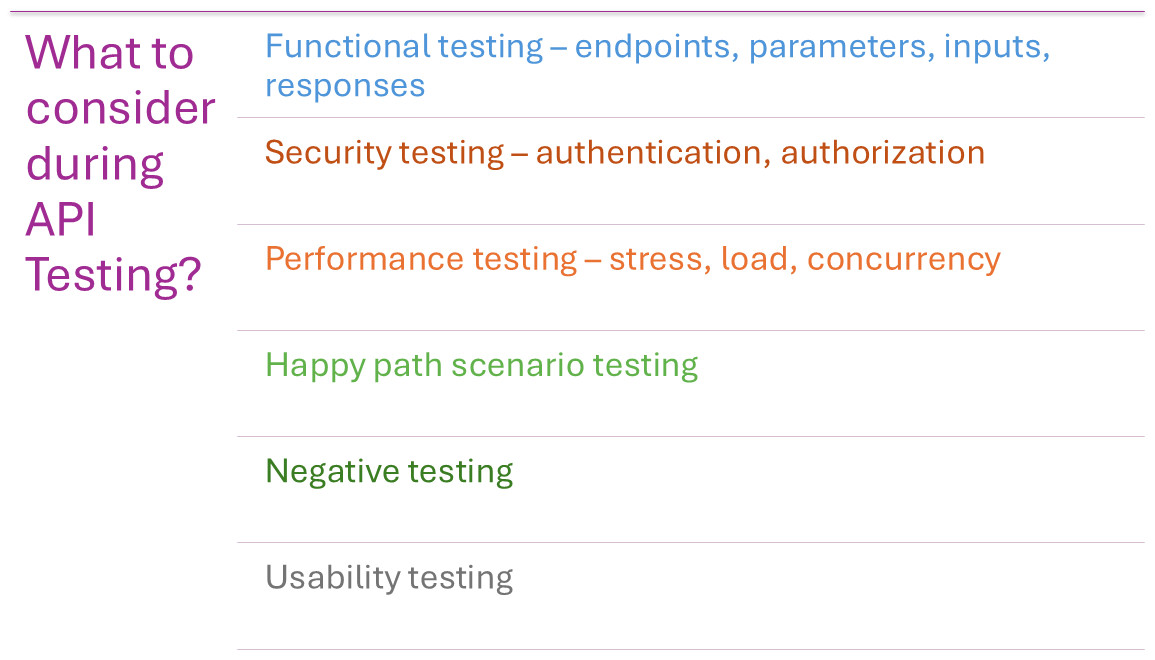The image size is (1155, 660).
Task: Click the 'Usability testing' line
Action: 389,577
